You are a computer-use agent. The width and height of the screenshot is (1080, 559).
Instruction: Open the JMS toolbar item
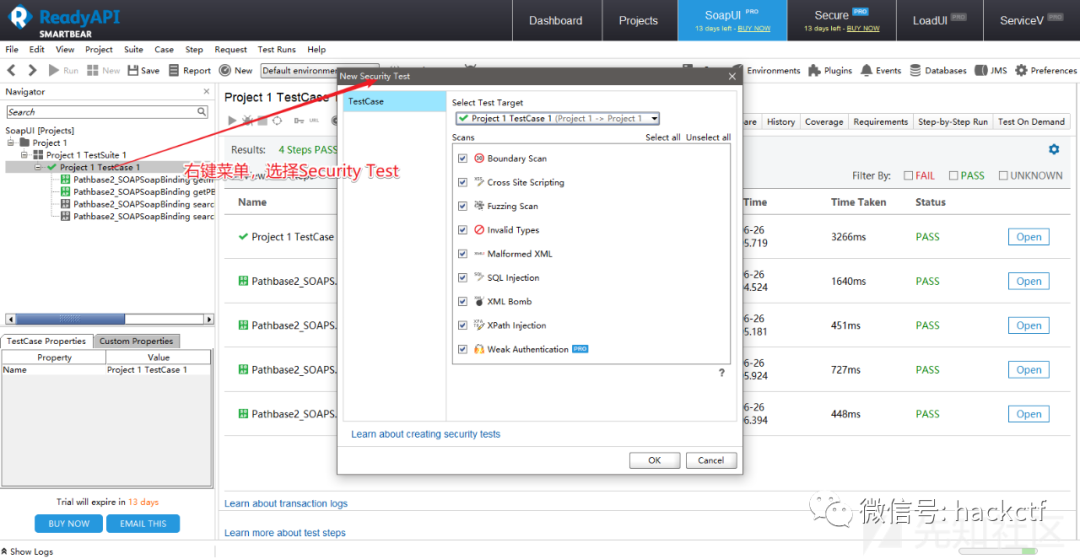(990, 70)
